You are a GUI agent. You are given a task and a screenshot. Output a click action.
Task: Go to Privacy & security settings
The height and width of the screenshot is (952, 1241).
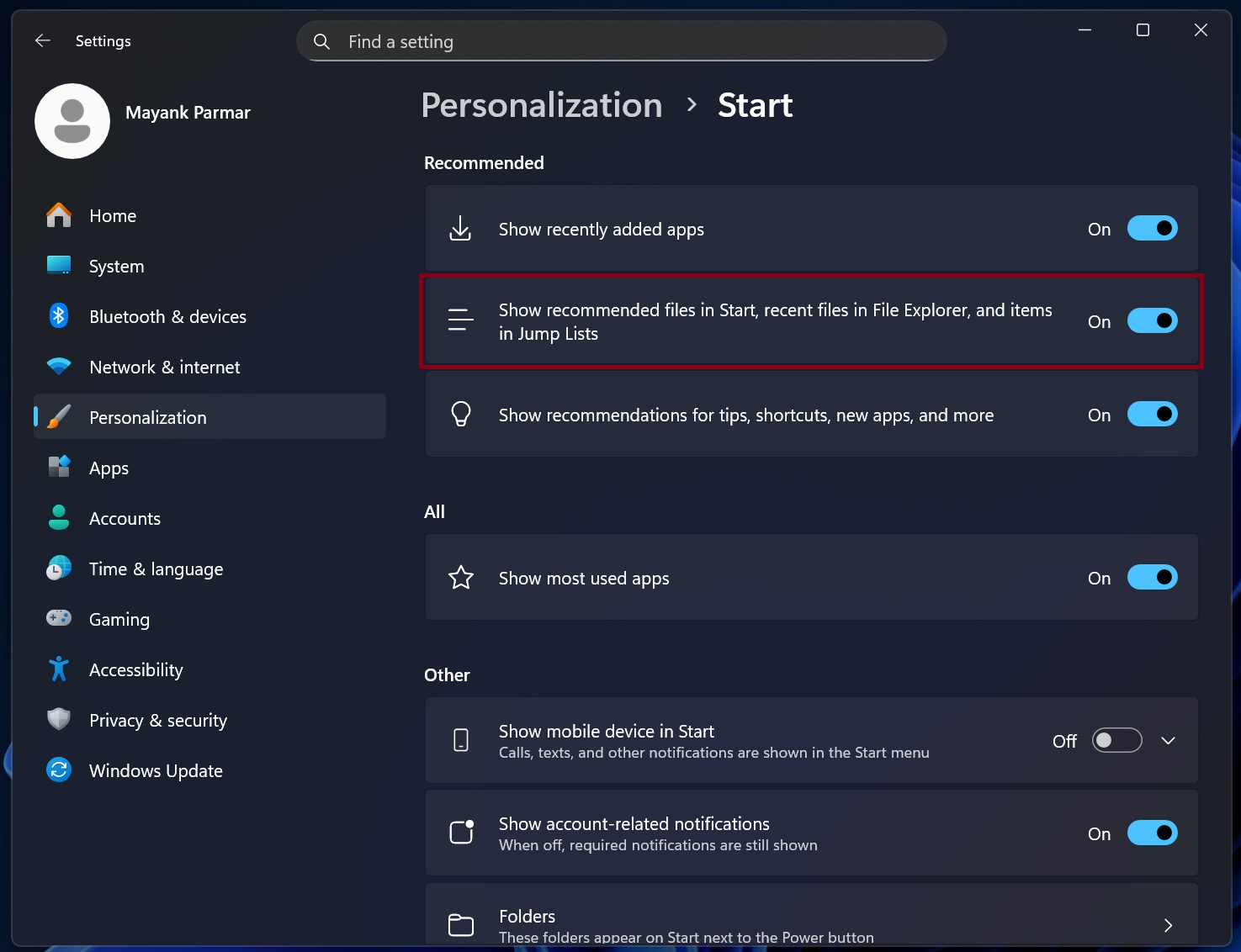(x=157, y=720)
